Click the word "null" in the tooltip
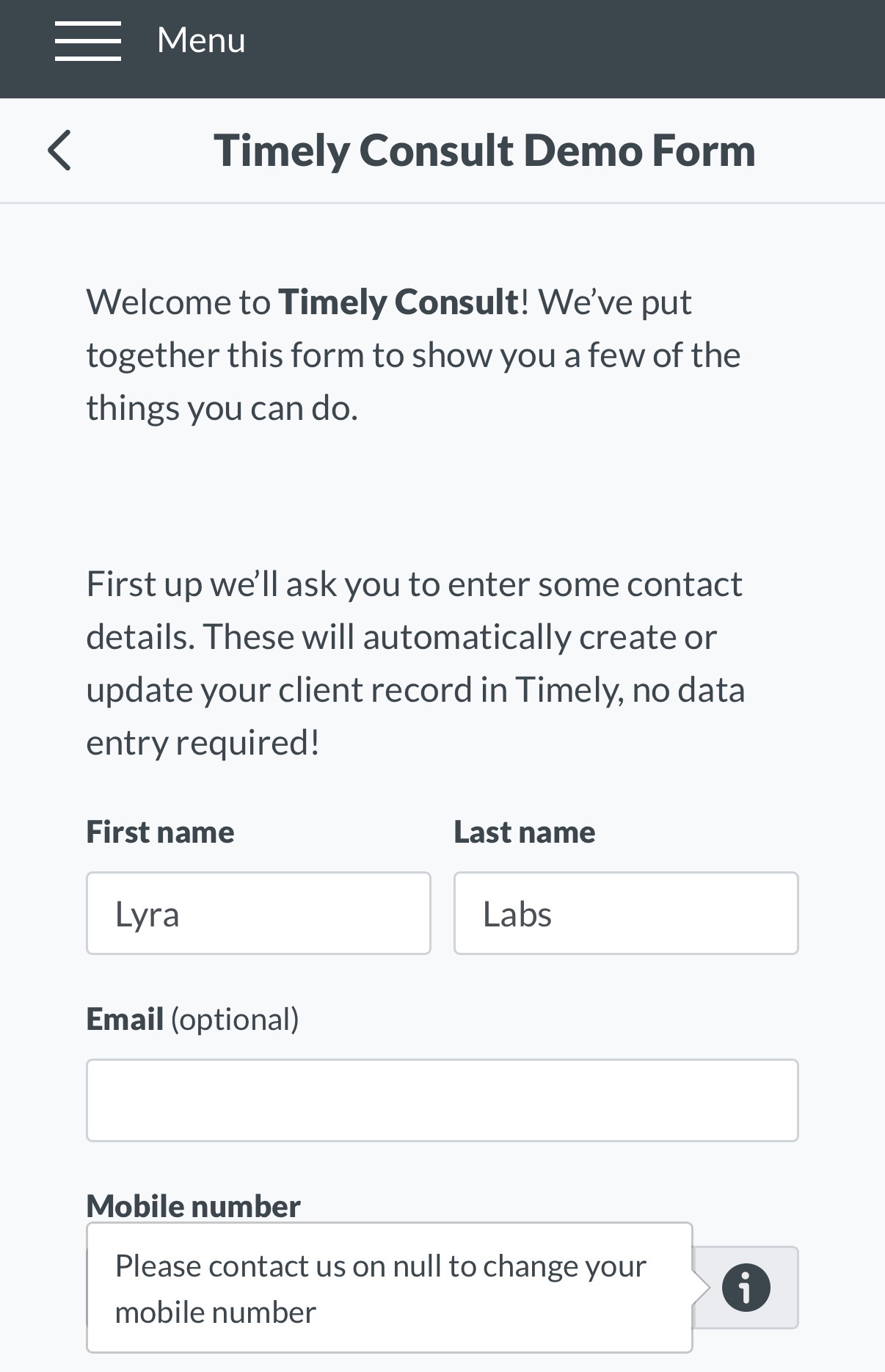The image size is (885, 1372). (x=416, y=1266)
